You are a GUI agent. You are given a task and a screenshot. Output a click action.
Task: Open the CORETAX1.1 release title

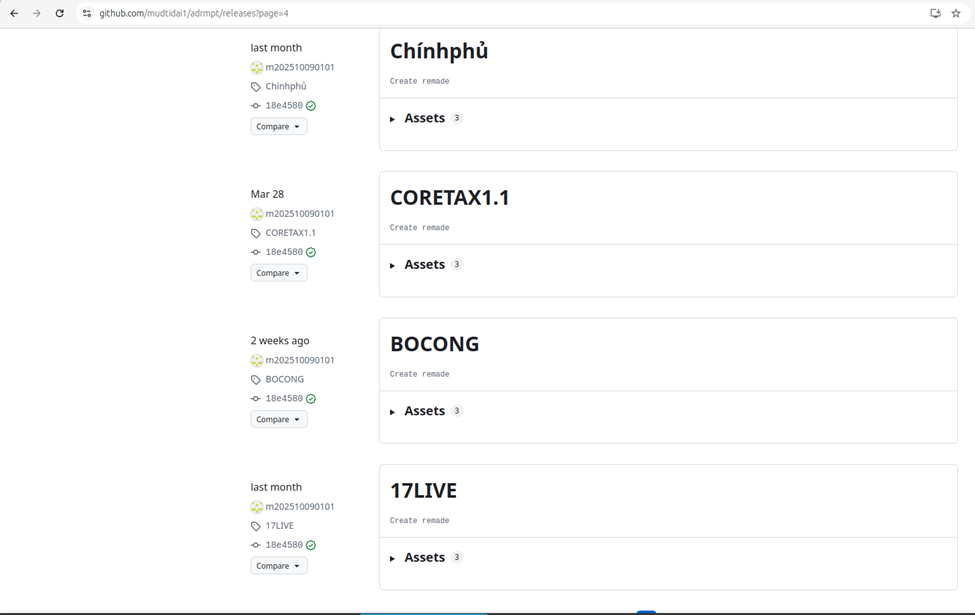(x=450, y=198)
